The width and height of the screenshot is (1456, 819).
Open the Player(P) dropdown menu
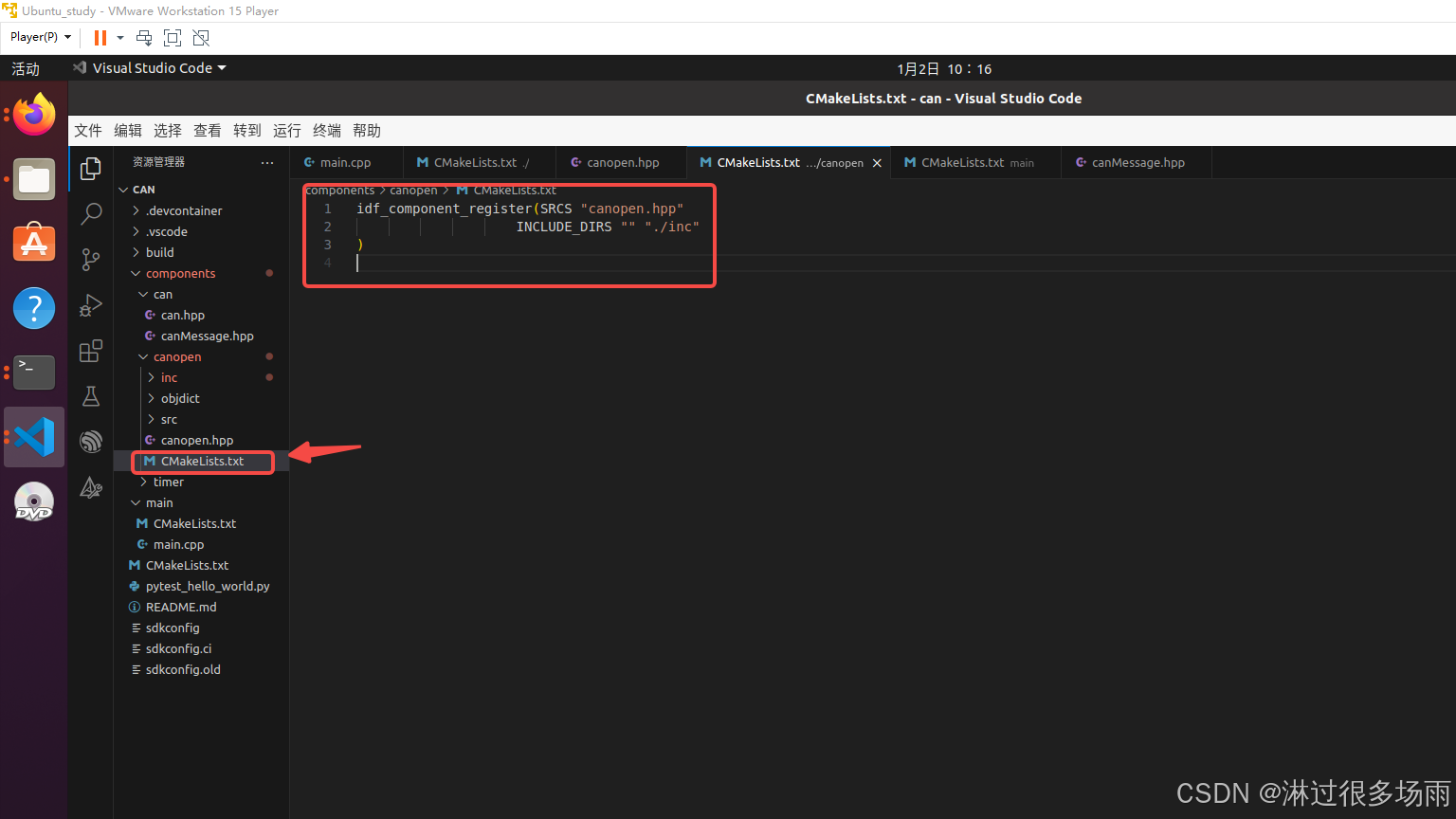pyautogui.click(x=41, y=37)
